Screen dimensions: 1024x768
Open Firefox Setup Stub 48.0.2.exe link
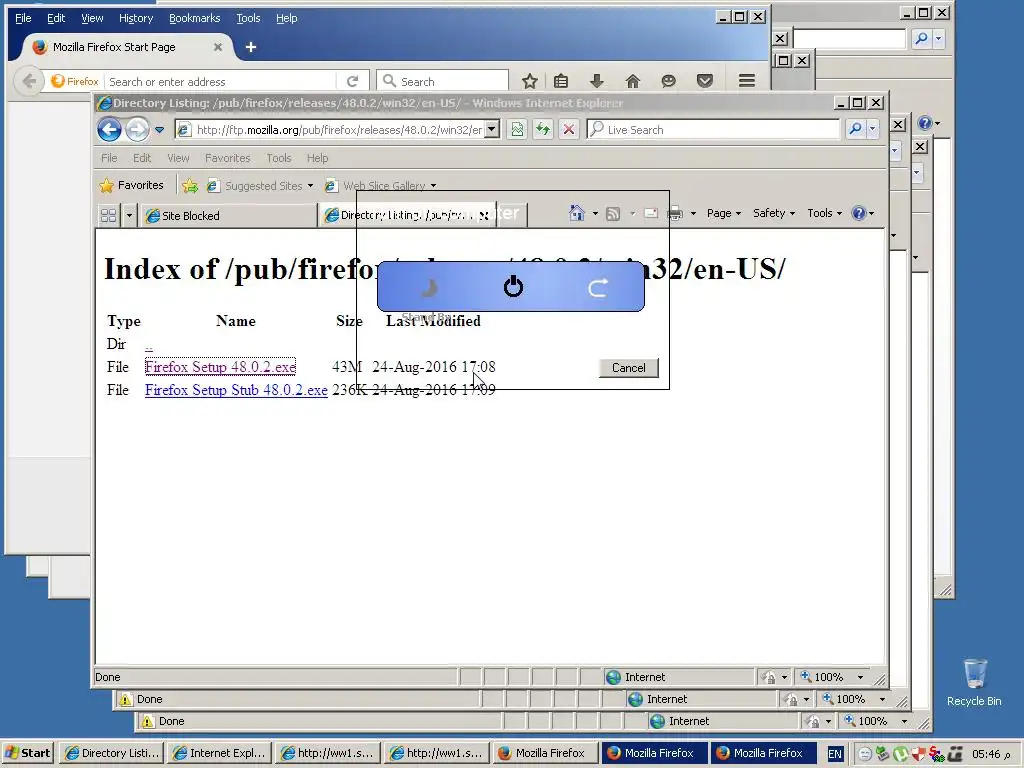point(236,390)
